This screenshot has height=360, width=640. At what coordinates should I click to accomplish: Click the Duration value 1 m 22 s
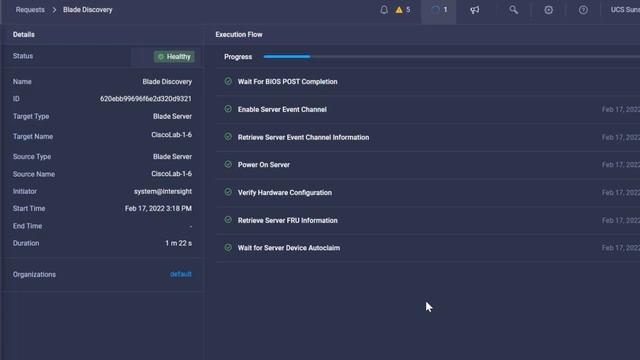178,243
